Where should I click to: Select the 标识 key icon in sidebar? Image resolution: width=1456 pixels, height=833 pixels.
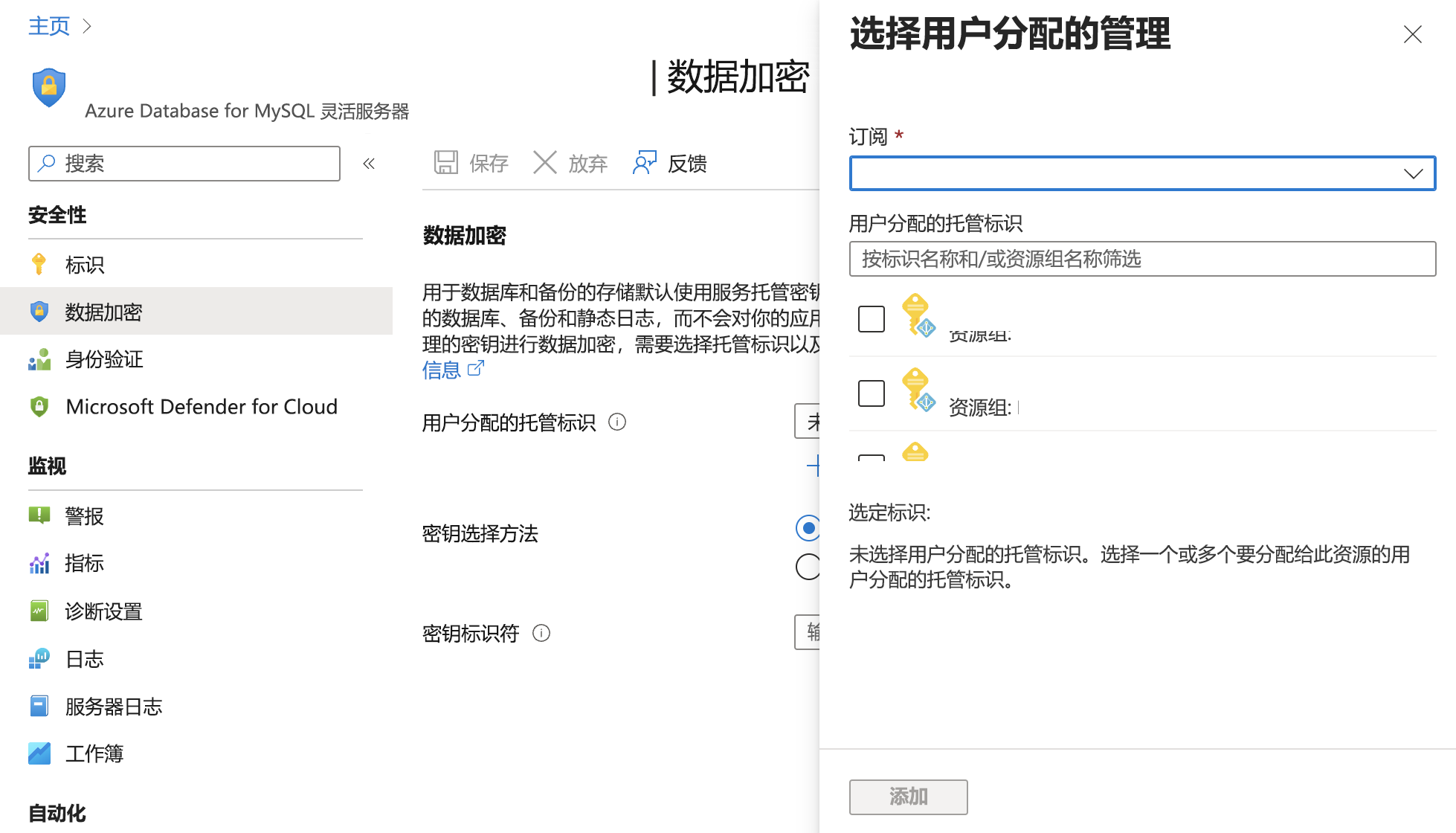pos(39,265)
